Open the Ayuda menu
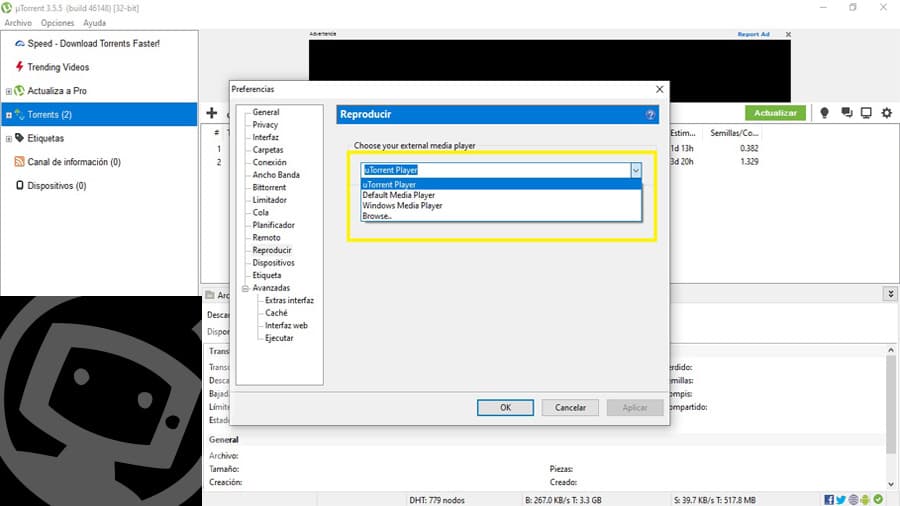Viewport: 900px width, 506px height. [x=94, y=23]
